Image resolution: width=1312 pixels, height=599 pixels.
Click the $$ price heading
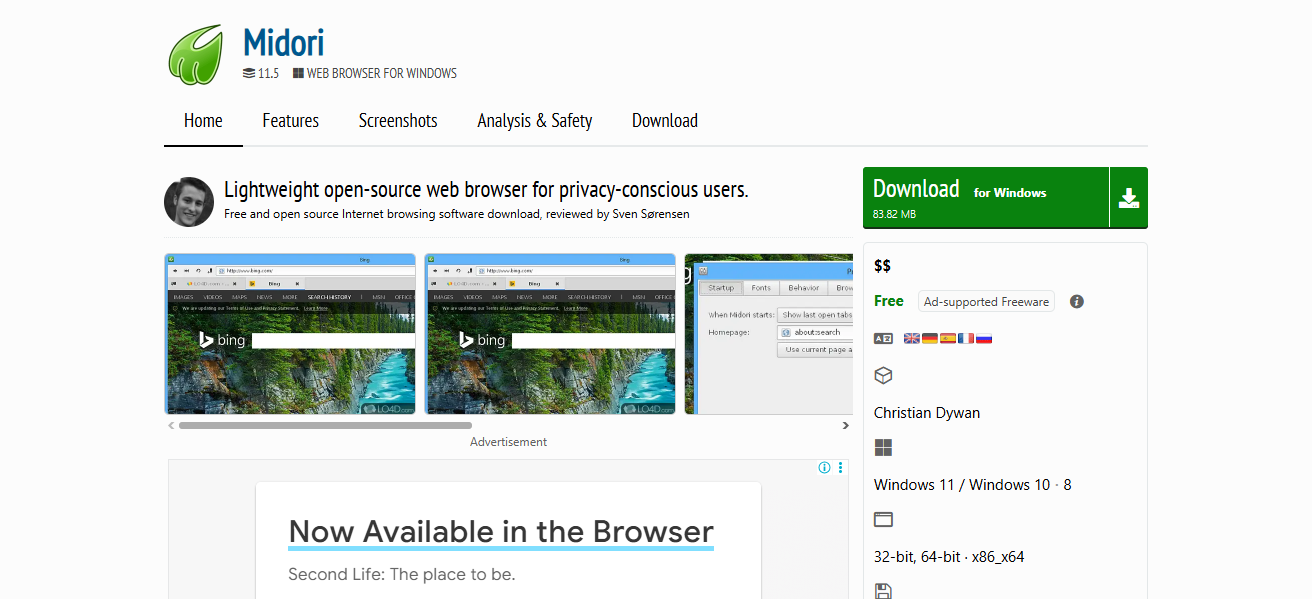click(x=882, y=265)
